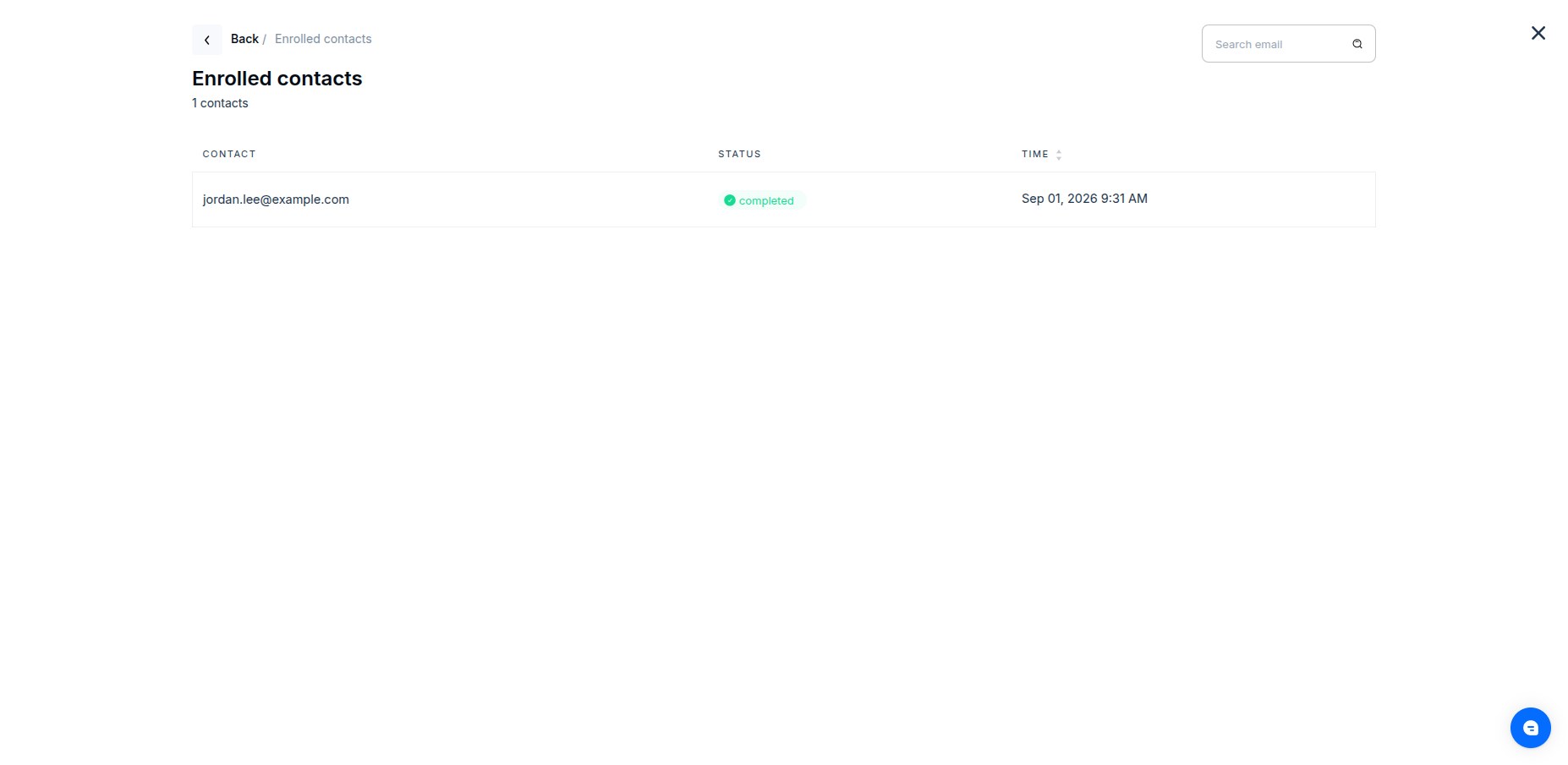Image resolution: width=1568 pixels, height=765 pixels.
Task: Click the TIME column header
Action: 1035,154
